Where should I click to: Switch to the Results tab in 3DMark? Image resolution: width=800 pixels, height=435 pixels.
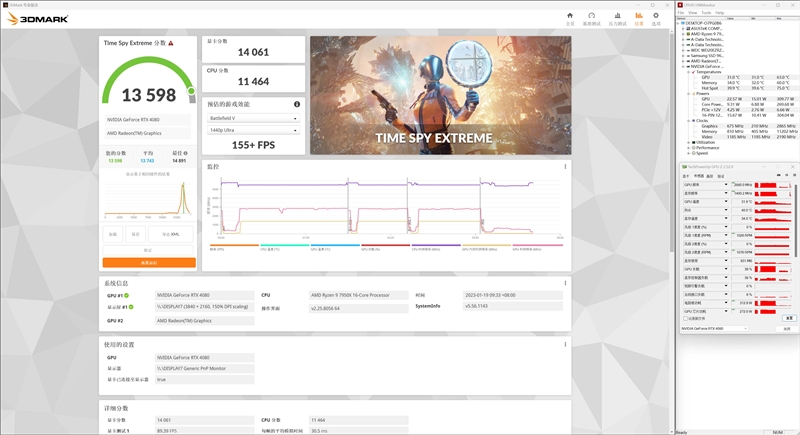(x=639, y=17)
